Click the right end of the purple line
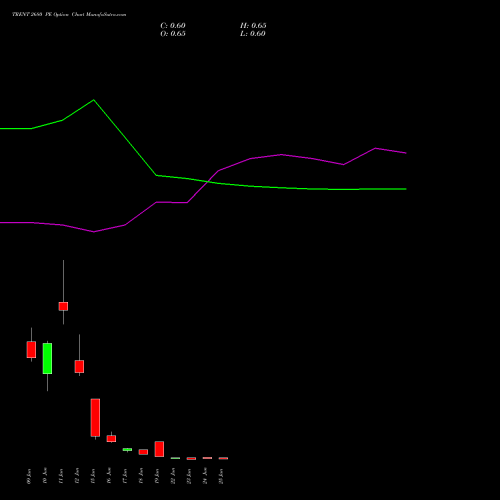The image size is (500, 500). [x=406, y=153]
